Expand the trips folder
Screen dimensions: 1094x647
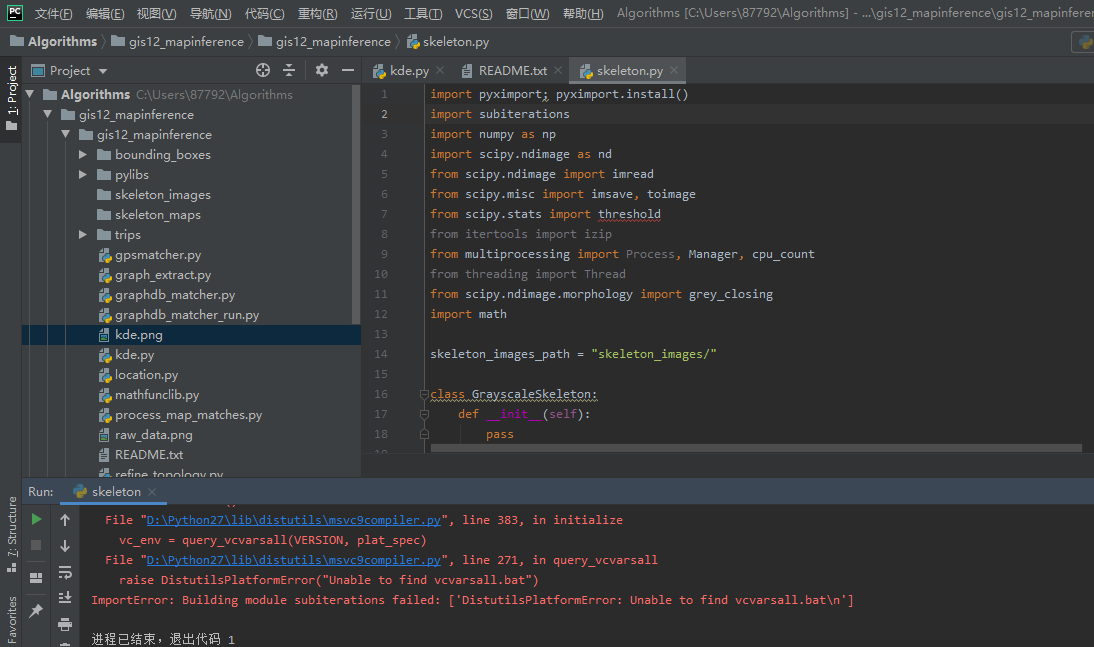[x=82, y=235]
